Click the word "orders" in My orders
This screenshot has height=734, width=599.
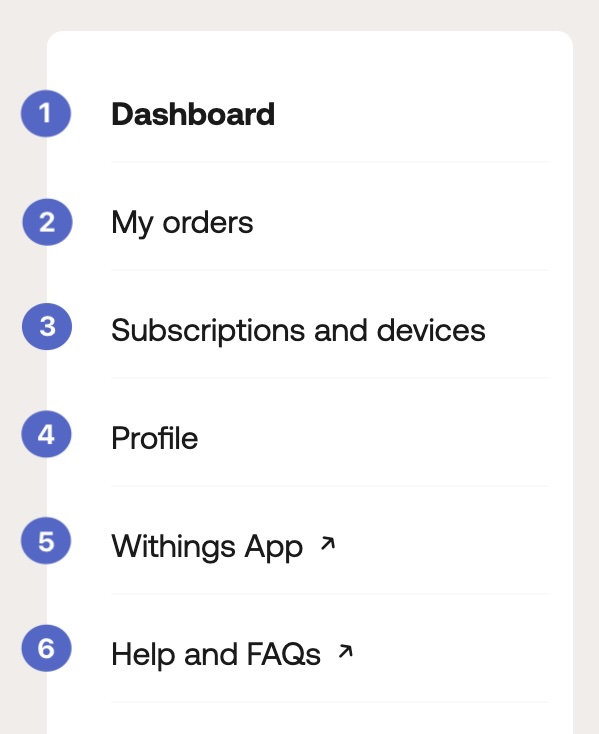[x=208, y=223]
